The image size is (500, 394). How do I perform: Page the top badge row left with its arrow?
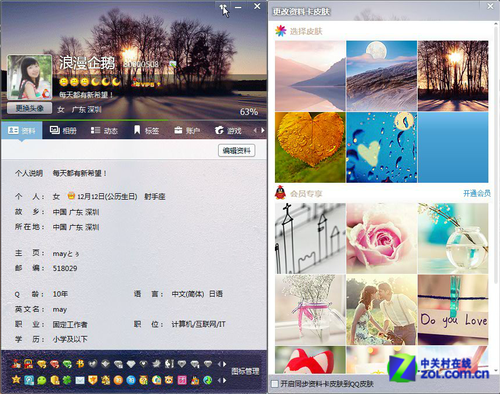[x=219, y=364]
